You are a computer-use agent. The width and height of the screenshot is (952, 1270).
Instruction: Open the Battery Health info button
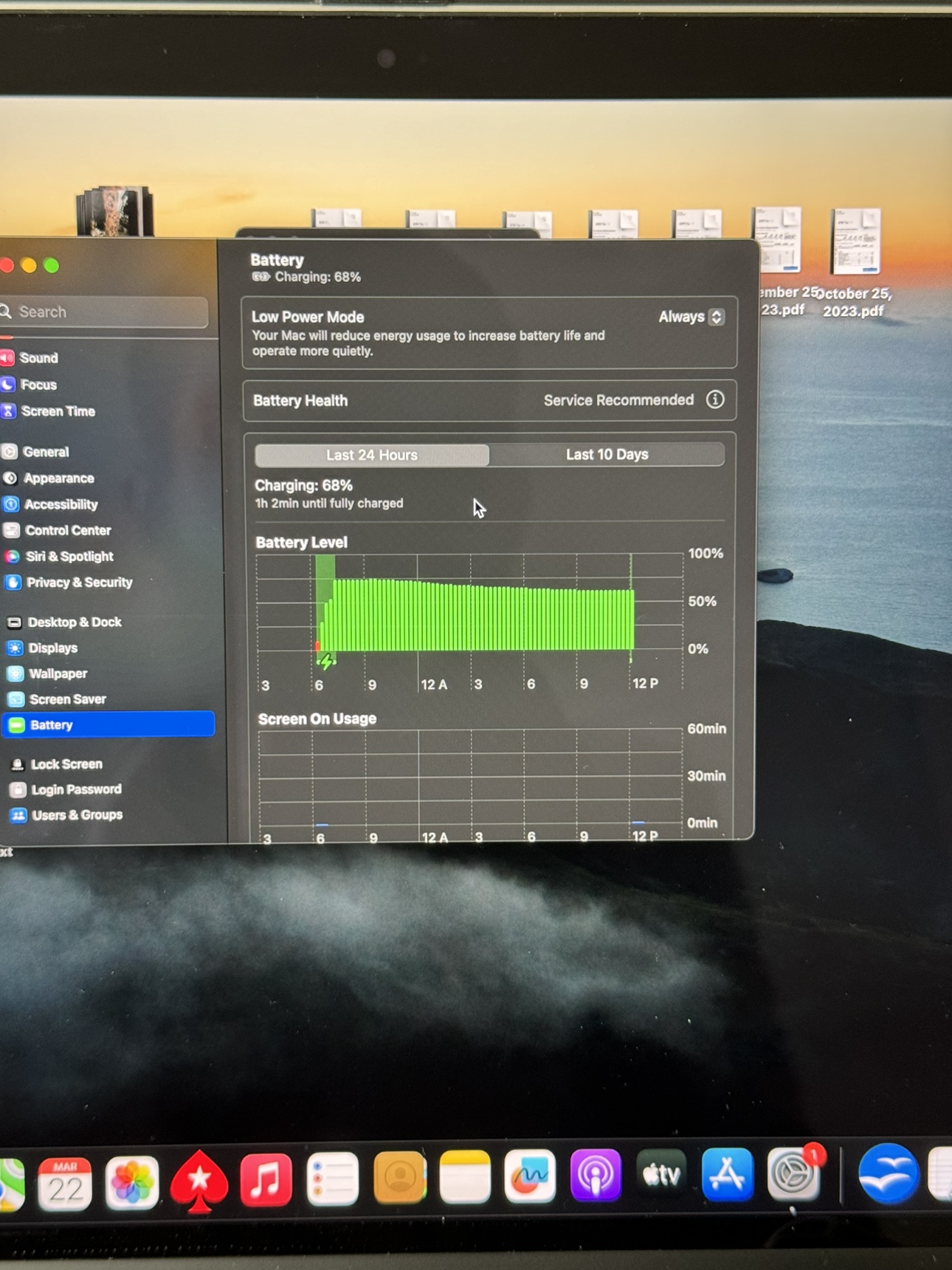(714, 399)
